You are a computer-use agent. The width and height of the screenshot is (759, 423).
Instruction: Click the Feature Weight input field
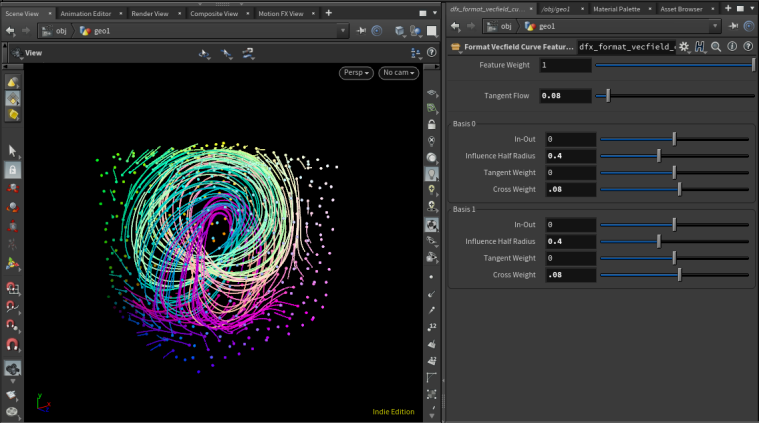pyautogui.click(x=564, y=65)
